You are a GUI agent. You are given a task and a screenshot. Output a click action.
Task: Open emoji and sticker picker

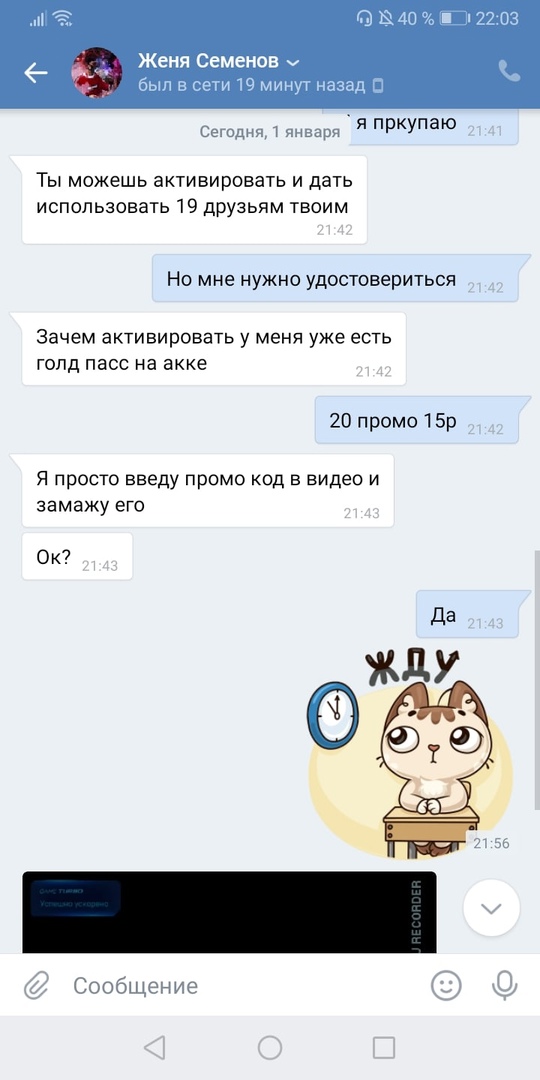pyautogui.click(x=446, y=985)
